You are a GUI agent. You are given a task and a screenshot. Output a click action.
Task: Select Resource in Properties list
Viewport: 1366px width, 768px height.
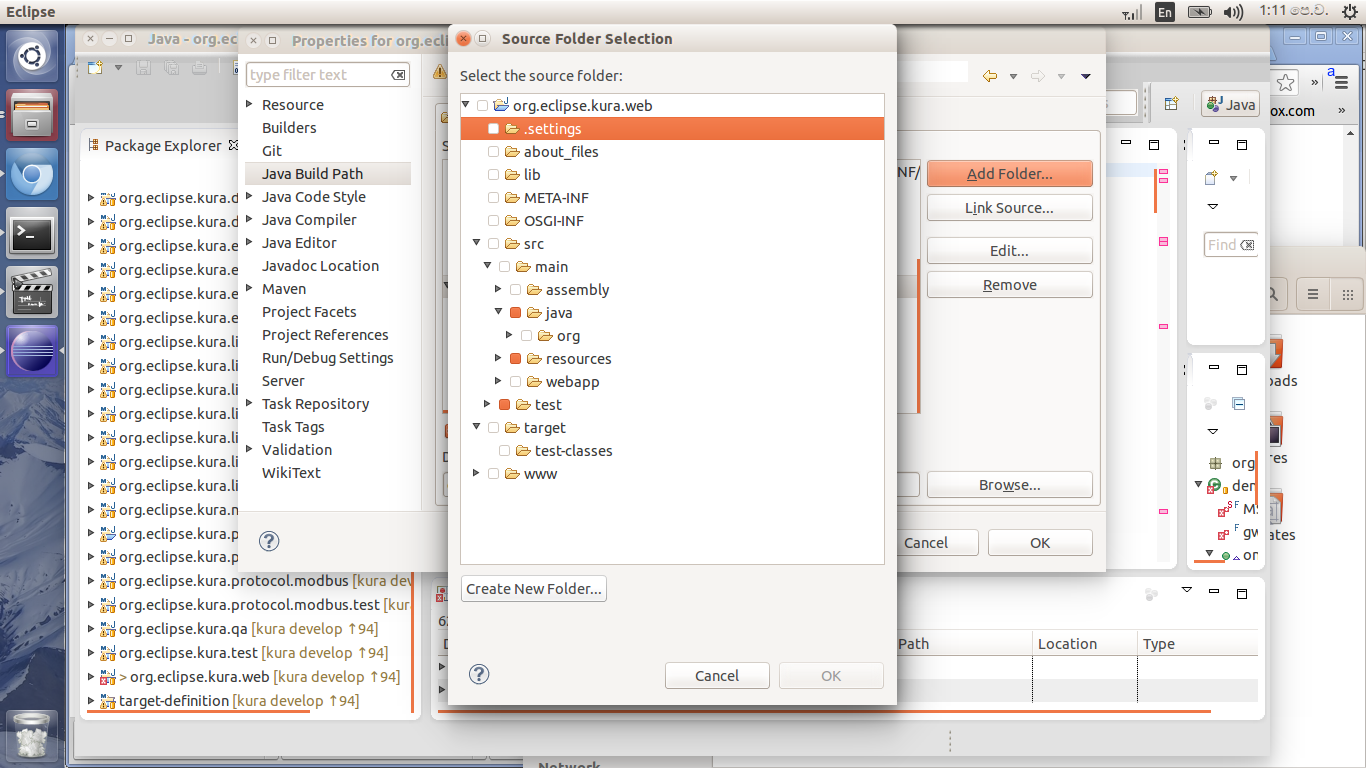tap(293, 105)
